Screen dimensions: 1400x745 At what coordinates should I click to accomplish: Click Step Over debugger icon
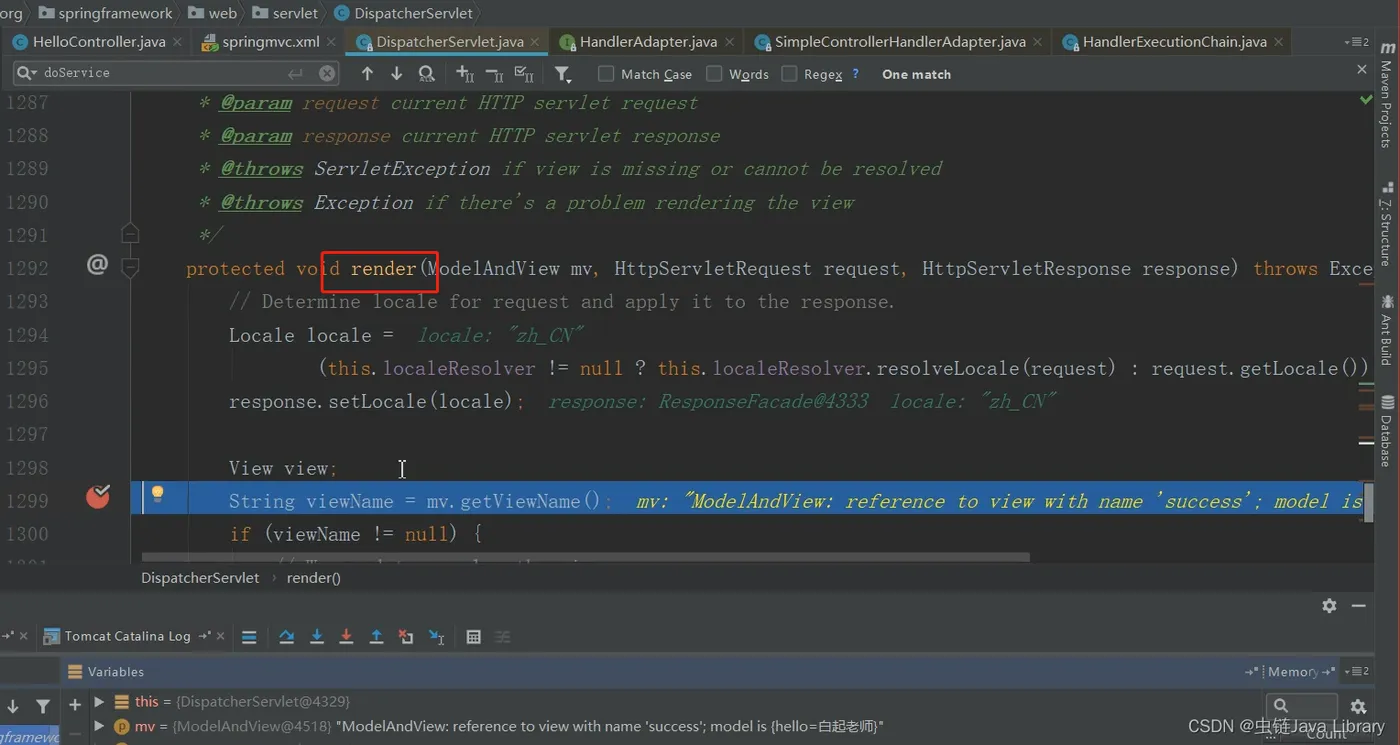(x=286, y=636)
